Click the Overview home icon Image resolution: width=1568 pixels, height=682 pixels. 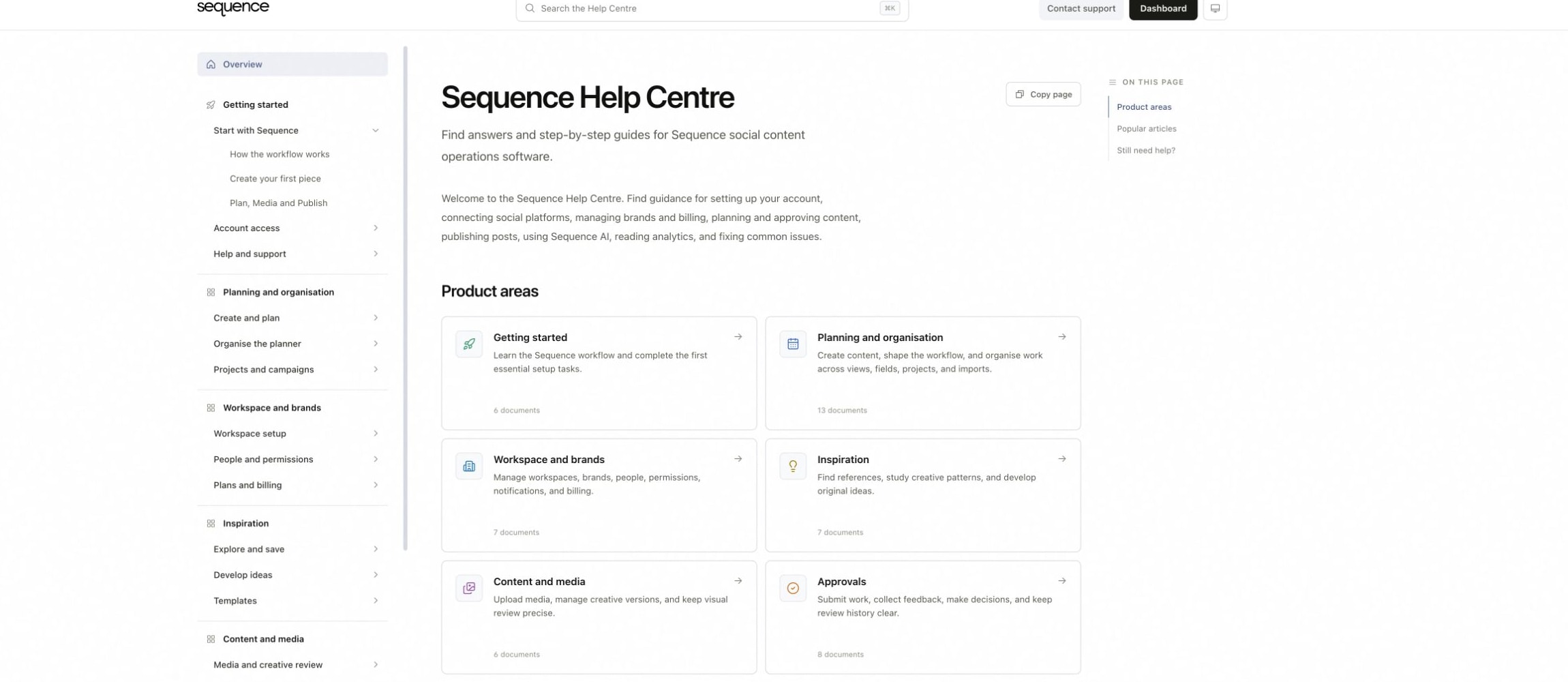click(211, 64)
